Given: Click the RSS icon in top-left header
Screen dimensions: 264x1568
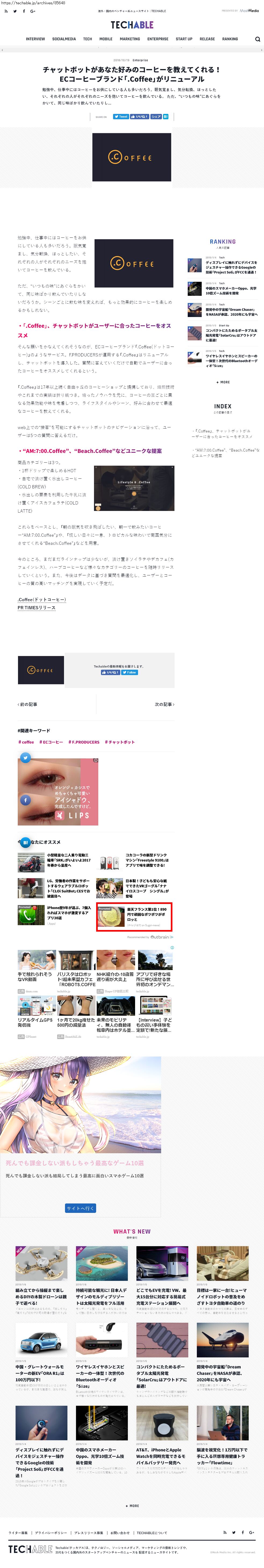Looking at the screenshot, I should (6, 11).
